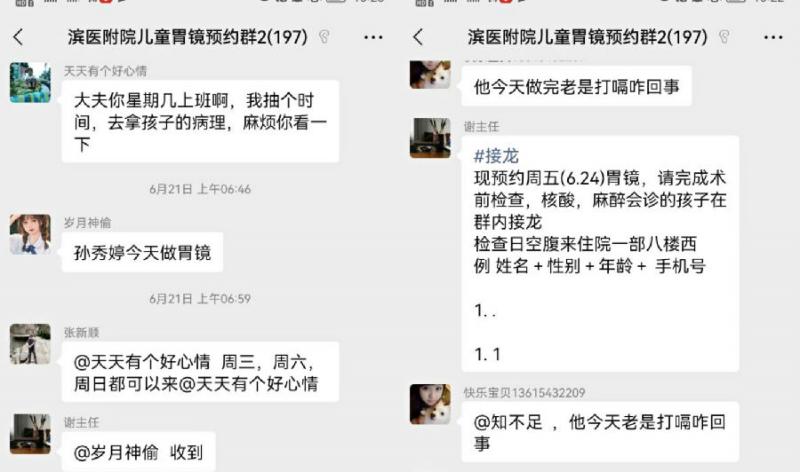Tap the sender name 快乐宝贝13615432209
This screenshot has height=472, width=800.
click(x=524, y=392)
